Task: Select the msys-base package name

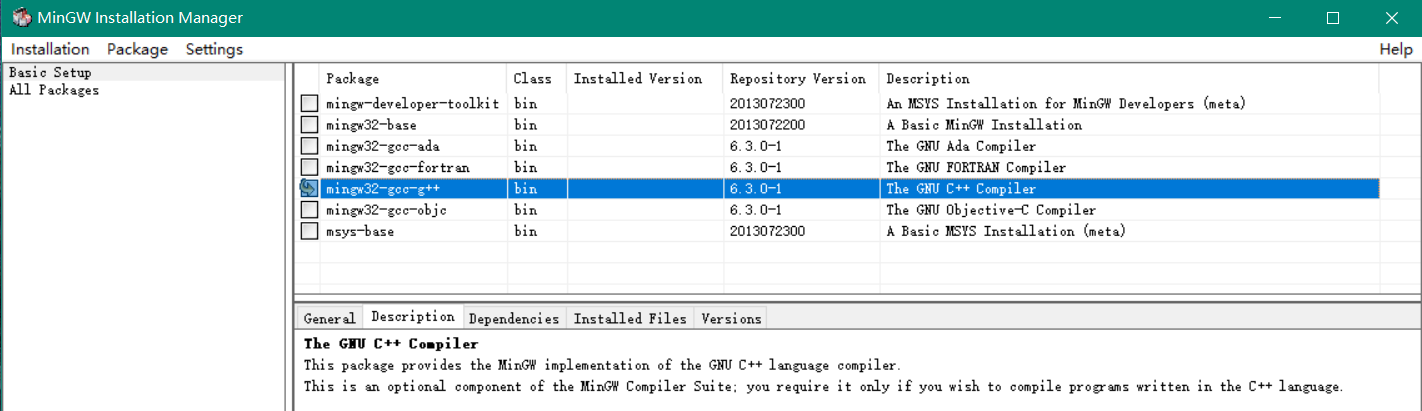Action: [x=359, y=231]
